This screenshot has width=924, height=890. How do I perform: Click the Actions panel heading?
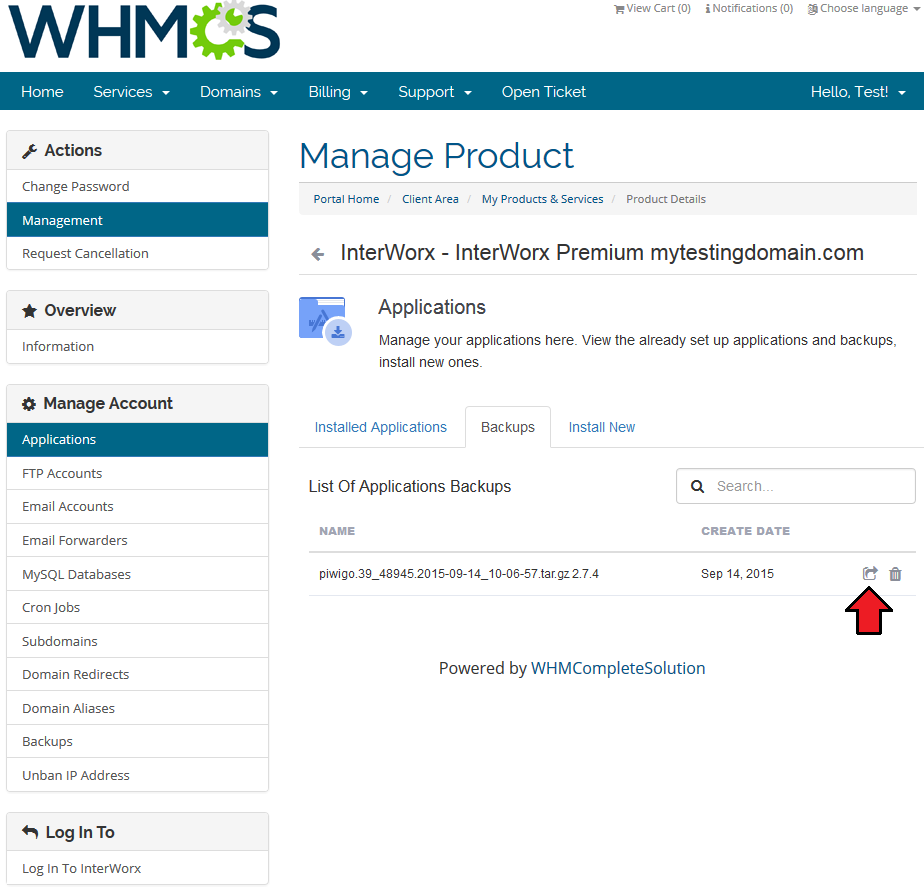tap(137, 150)
